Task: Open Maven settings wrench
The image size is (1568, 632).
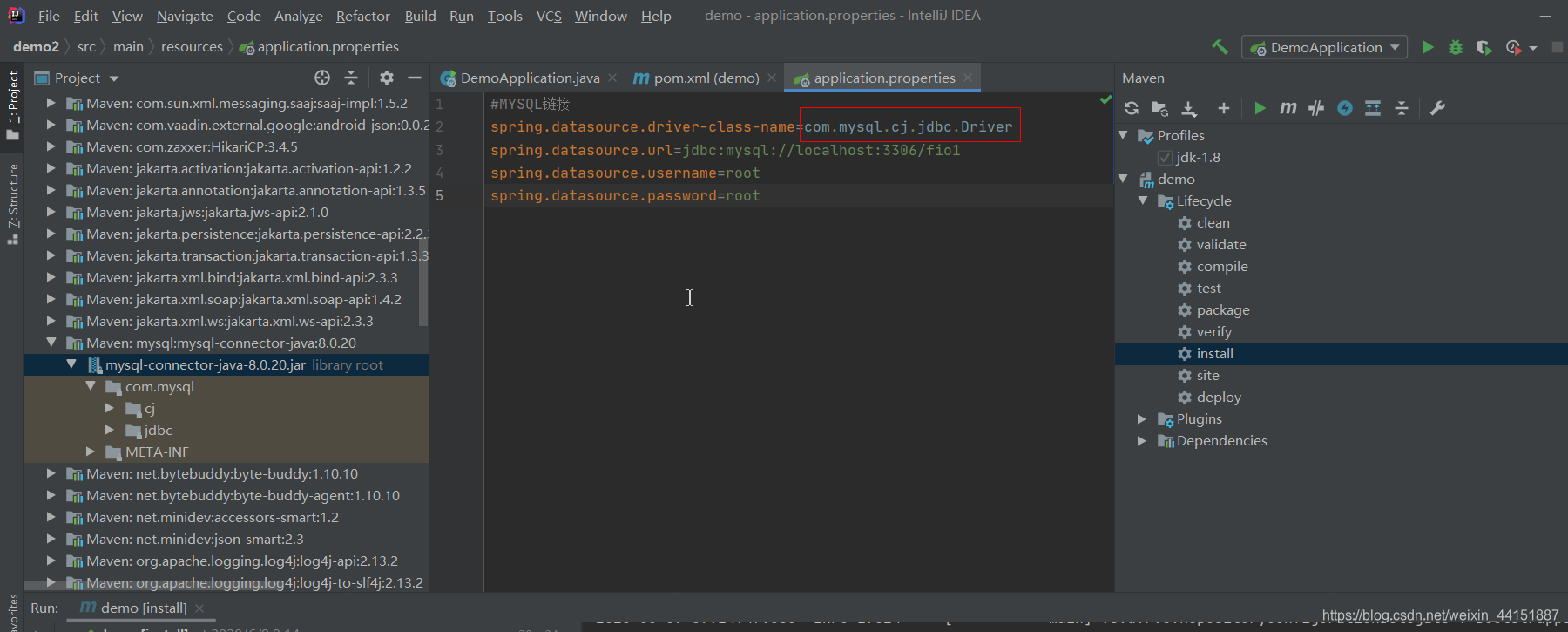Action: pyautogui.click(x=1437, y=108)
